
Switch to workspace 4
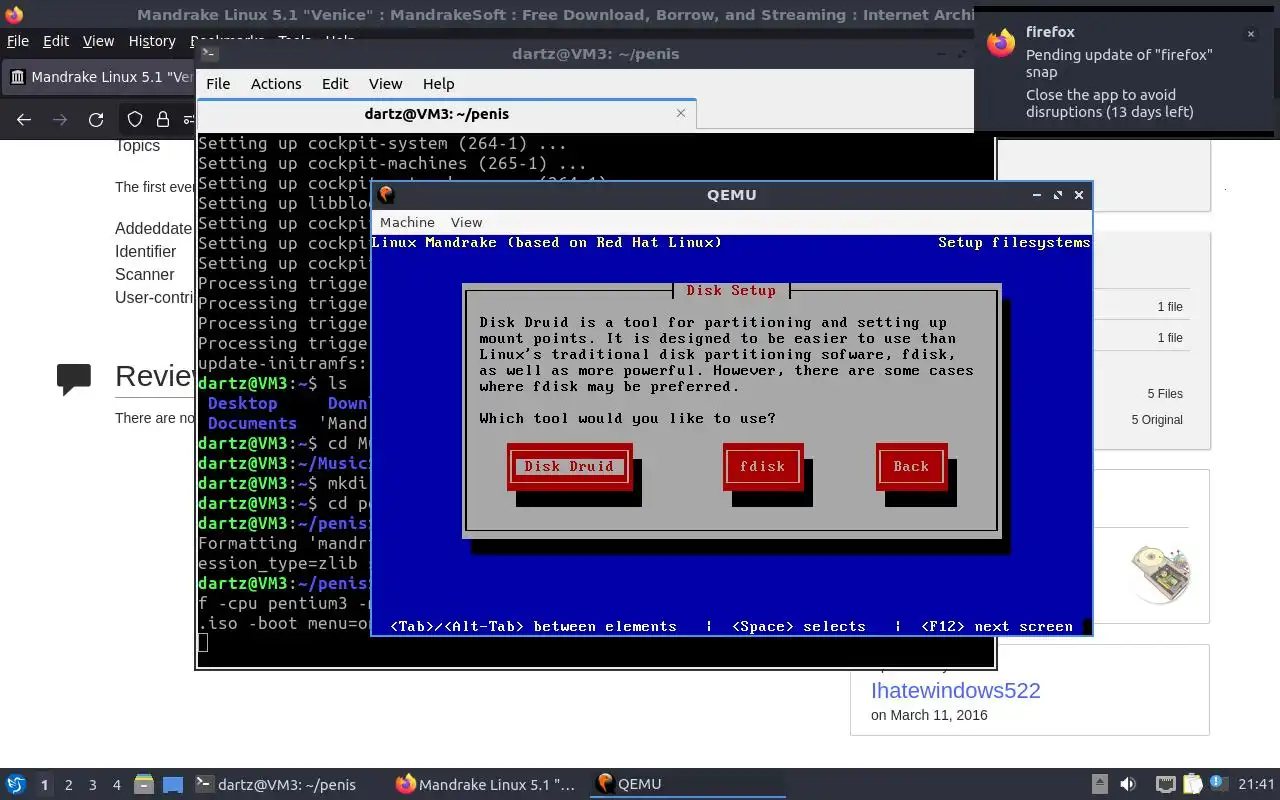coord(117,785)
